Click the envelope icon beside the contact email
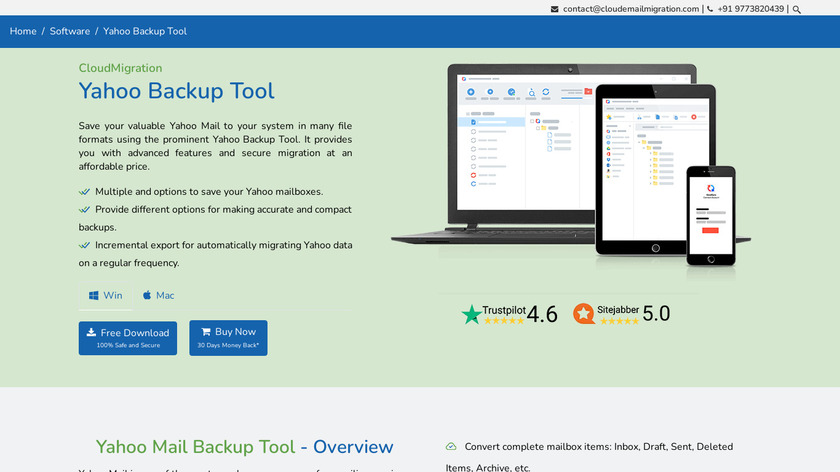This screenshot has height=472, width=840. coord(555,9)
